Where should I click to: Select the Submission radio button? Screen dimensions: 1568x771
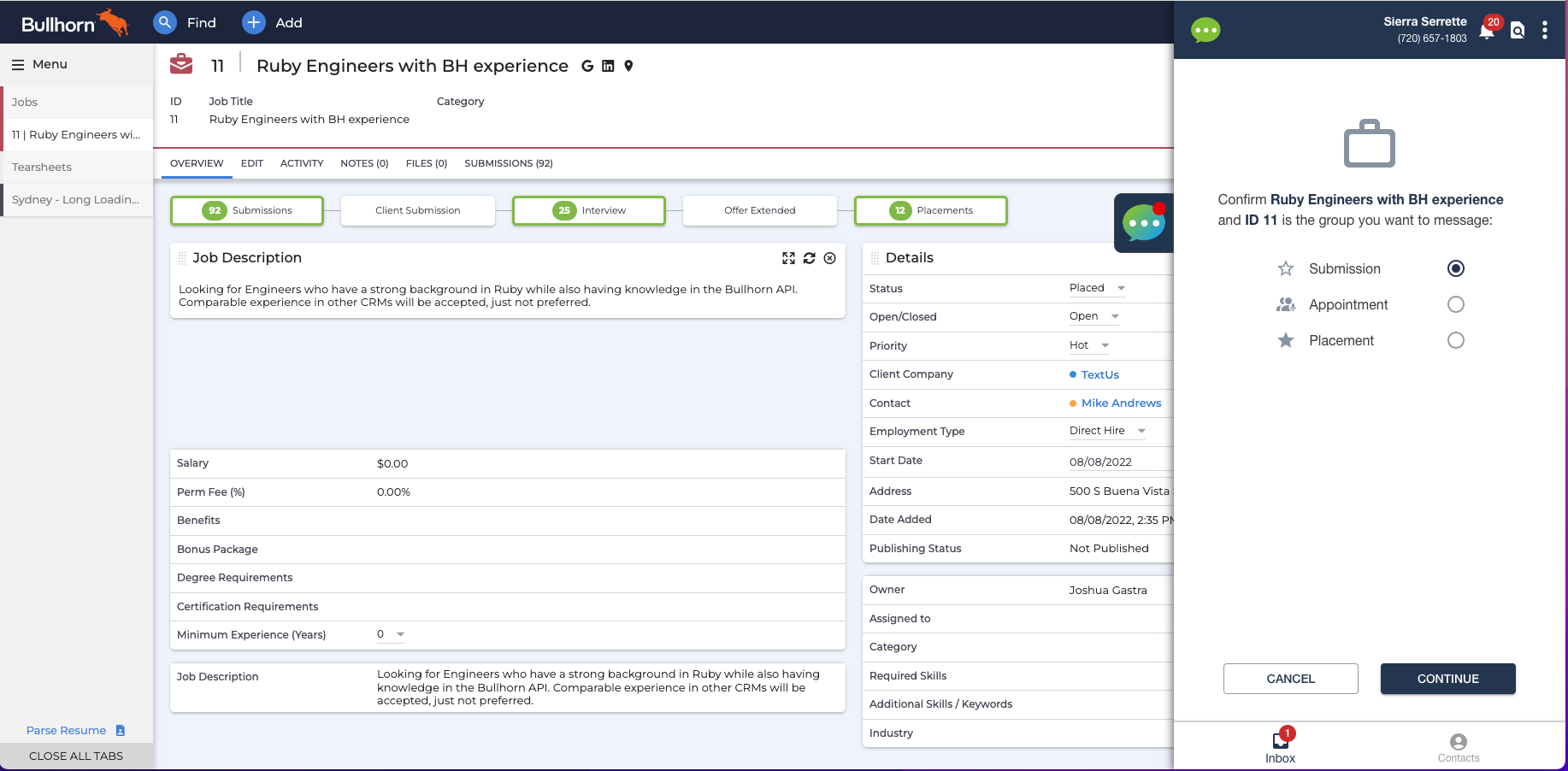1456,268
